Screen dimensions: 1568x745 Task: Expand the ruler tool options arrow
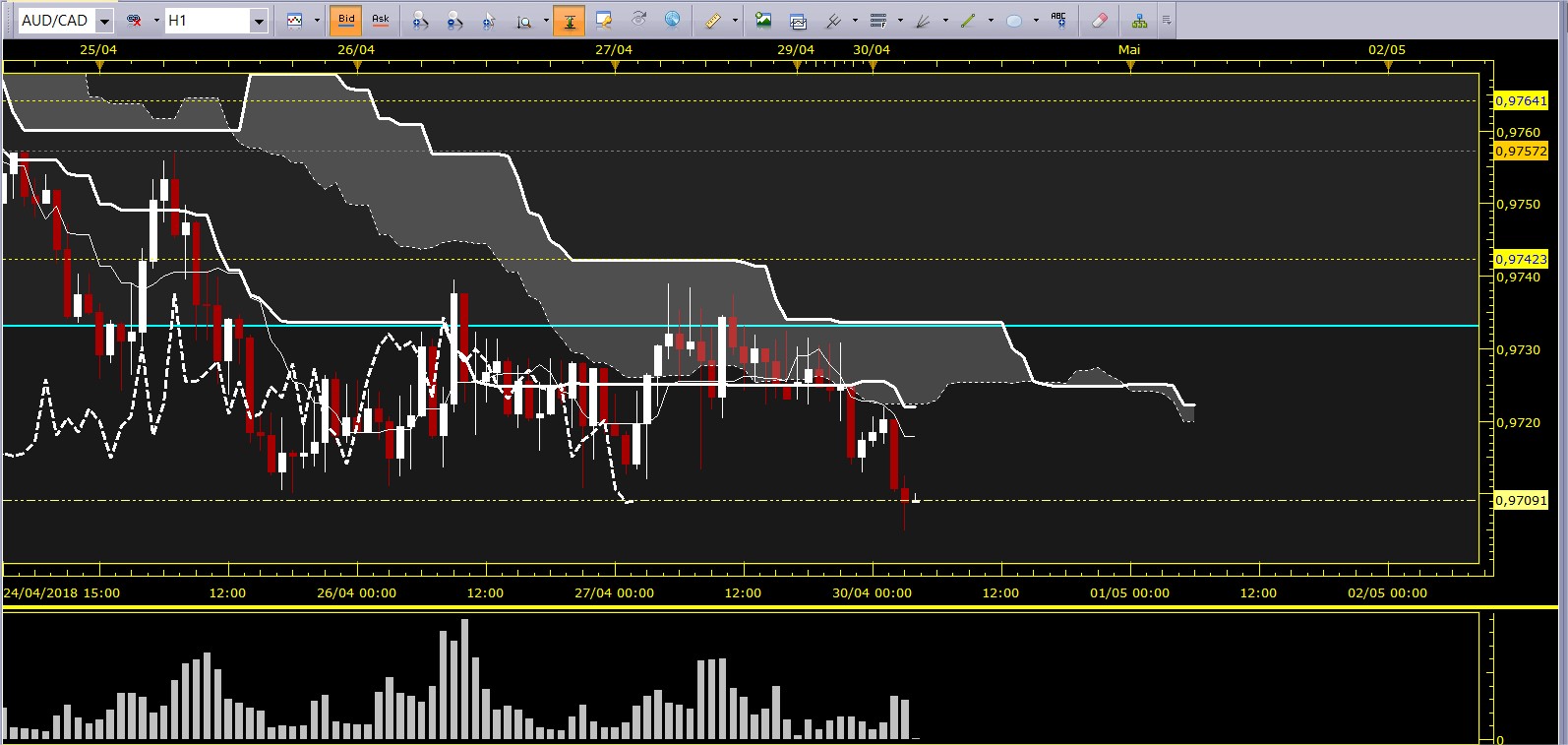click(735, 21)
